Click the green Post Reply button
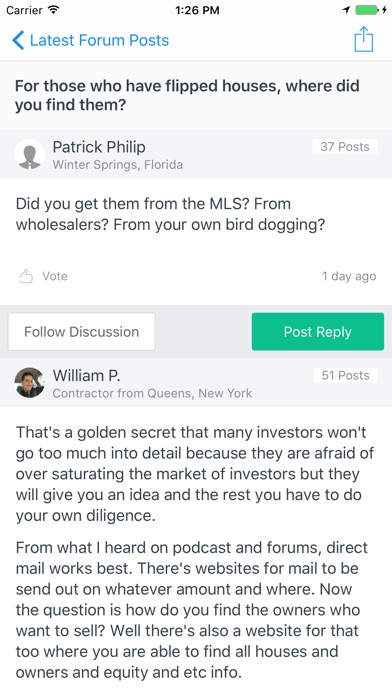This screenshot has width=392, height=696. click(317, 332)
